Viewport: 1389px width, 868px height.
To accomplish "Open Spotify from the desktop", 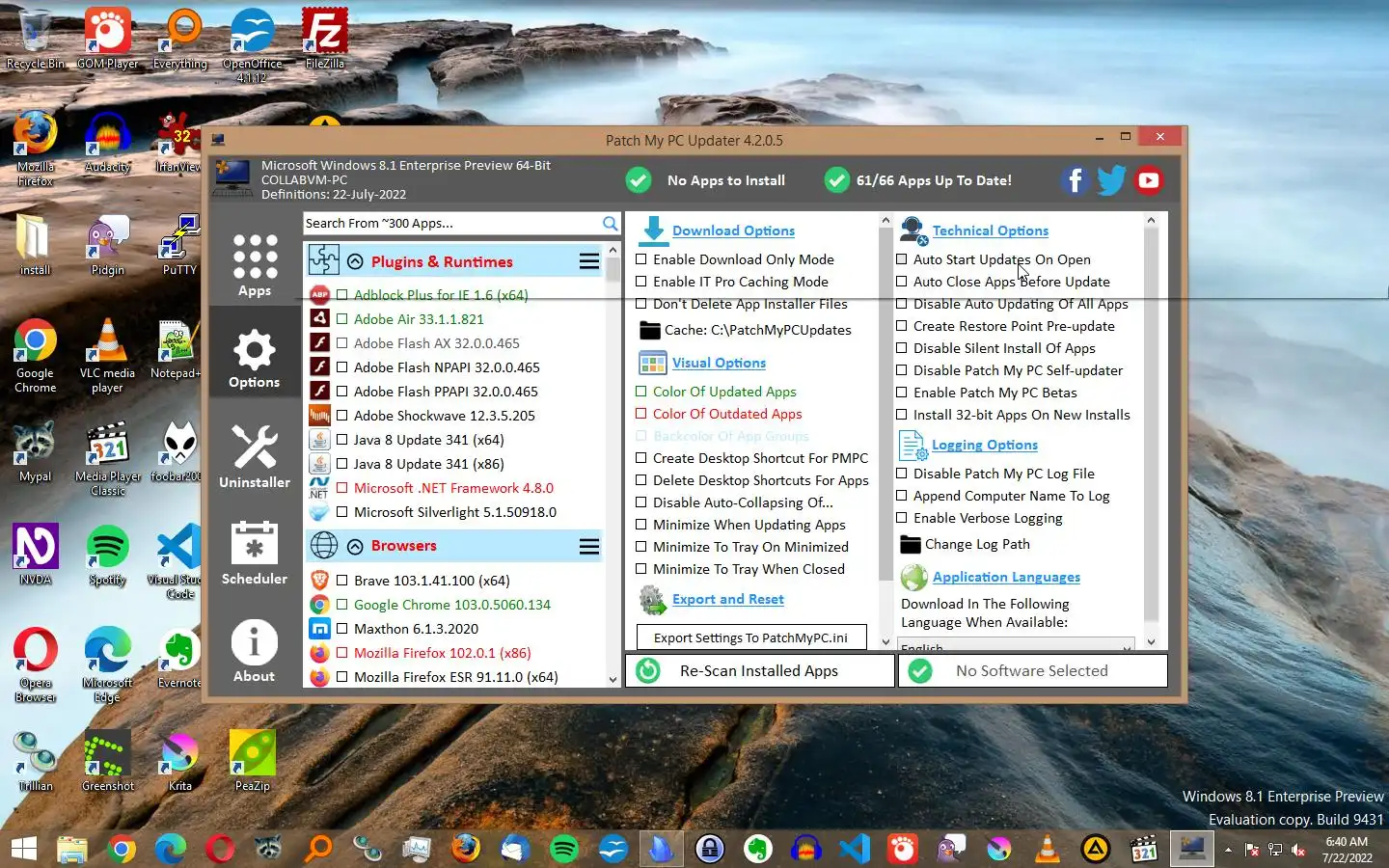I will (x=107, y=556).
